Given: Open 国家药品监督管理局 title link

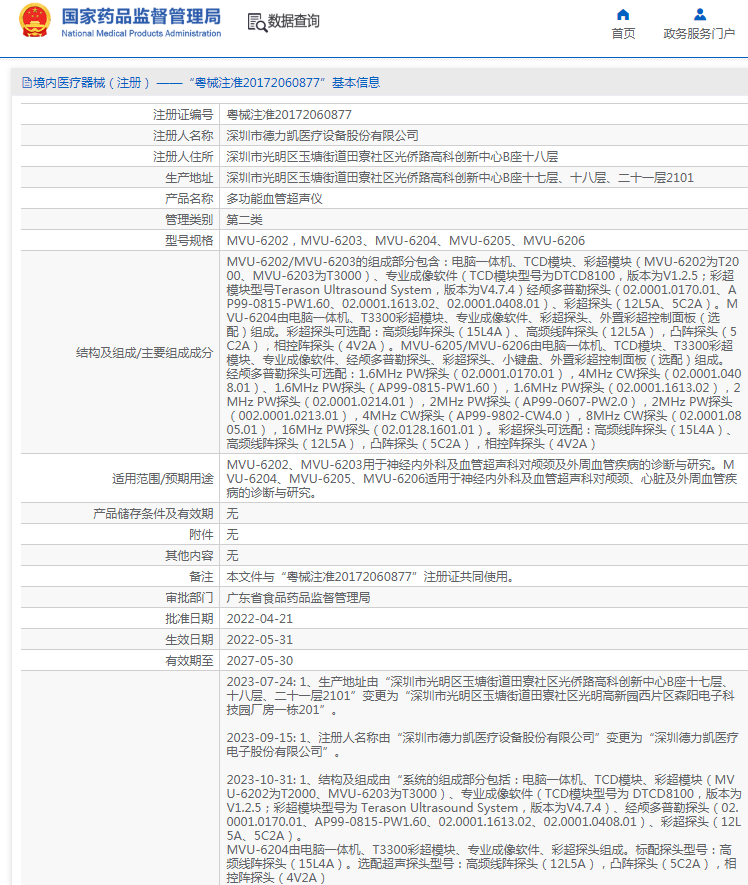Looking at the screenshot, I should (141, 16).
